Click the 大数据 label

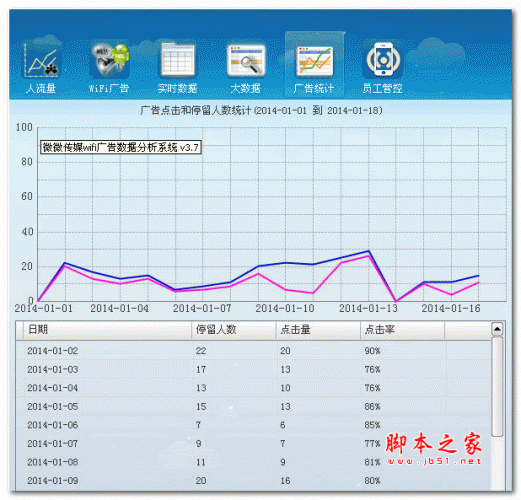(x=245, y=88)
